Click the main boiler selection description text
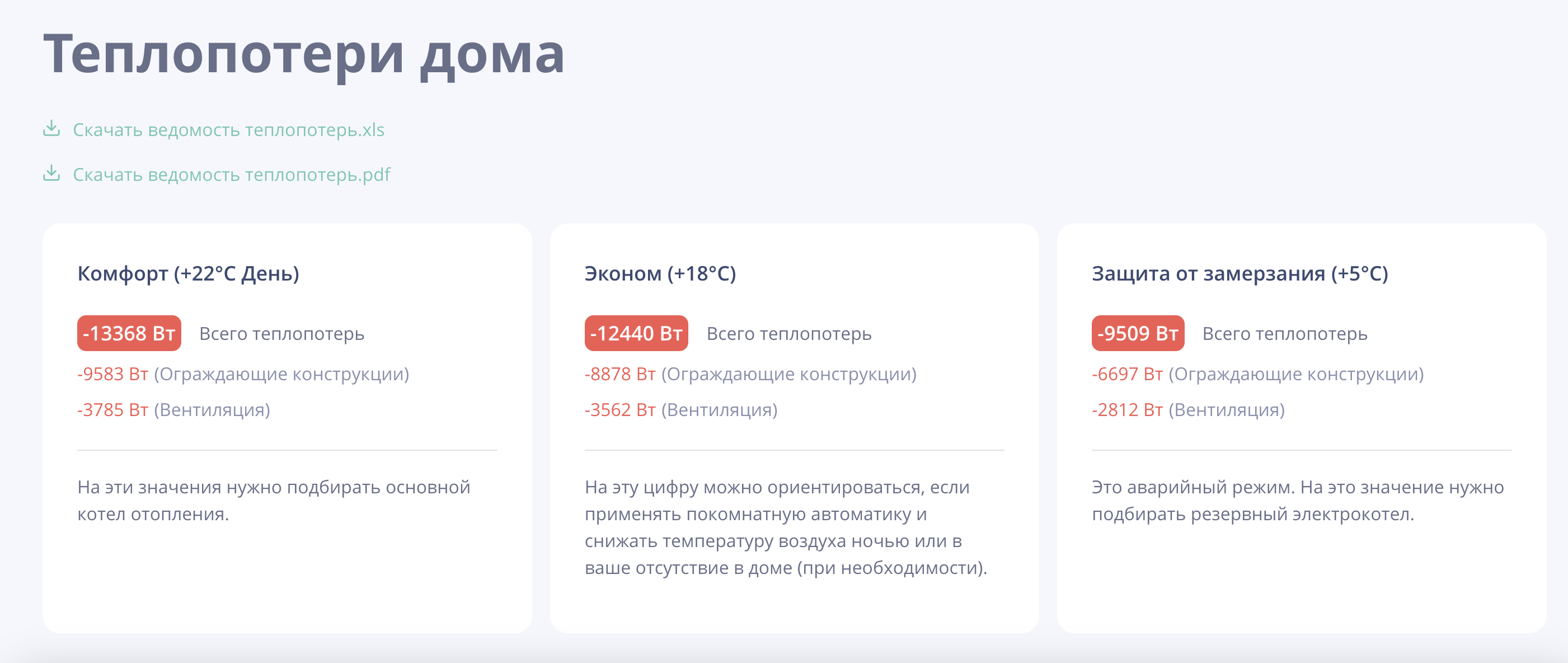This screenshot has height=663, width=1568. pyautogui.click(x=274, y=501)
